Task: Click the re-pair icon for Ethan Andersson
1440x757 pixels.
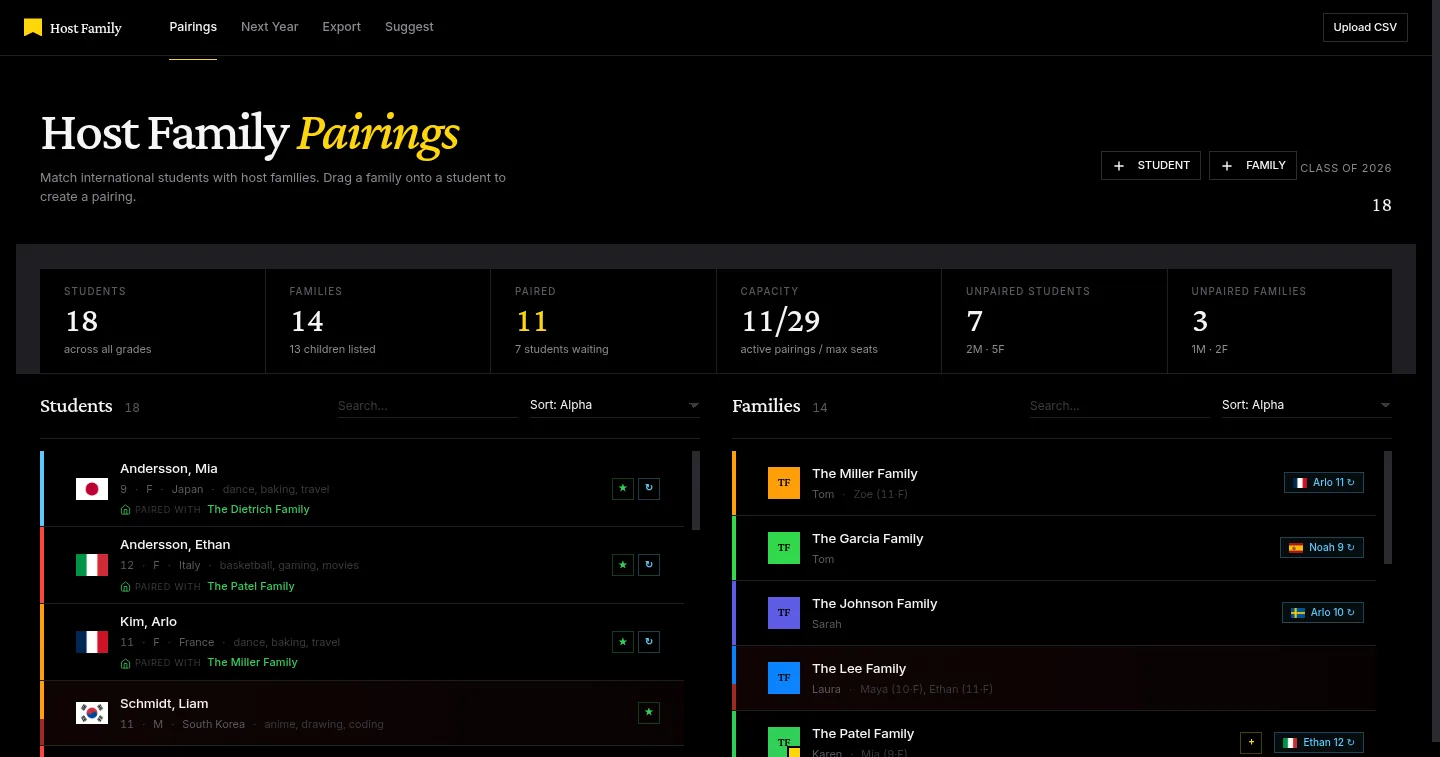Action: pyautogui.click(x=649, y=565)
